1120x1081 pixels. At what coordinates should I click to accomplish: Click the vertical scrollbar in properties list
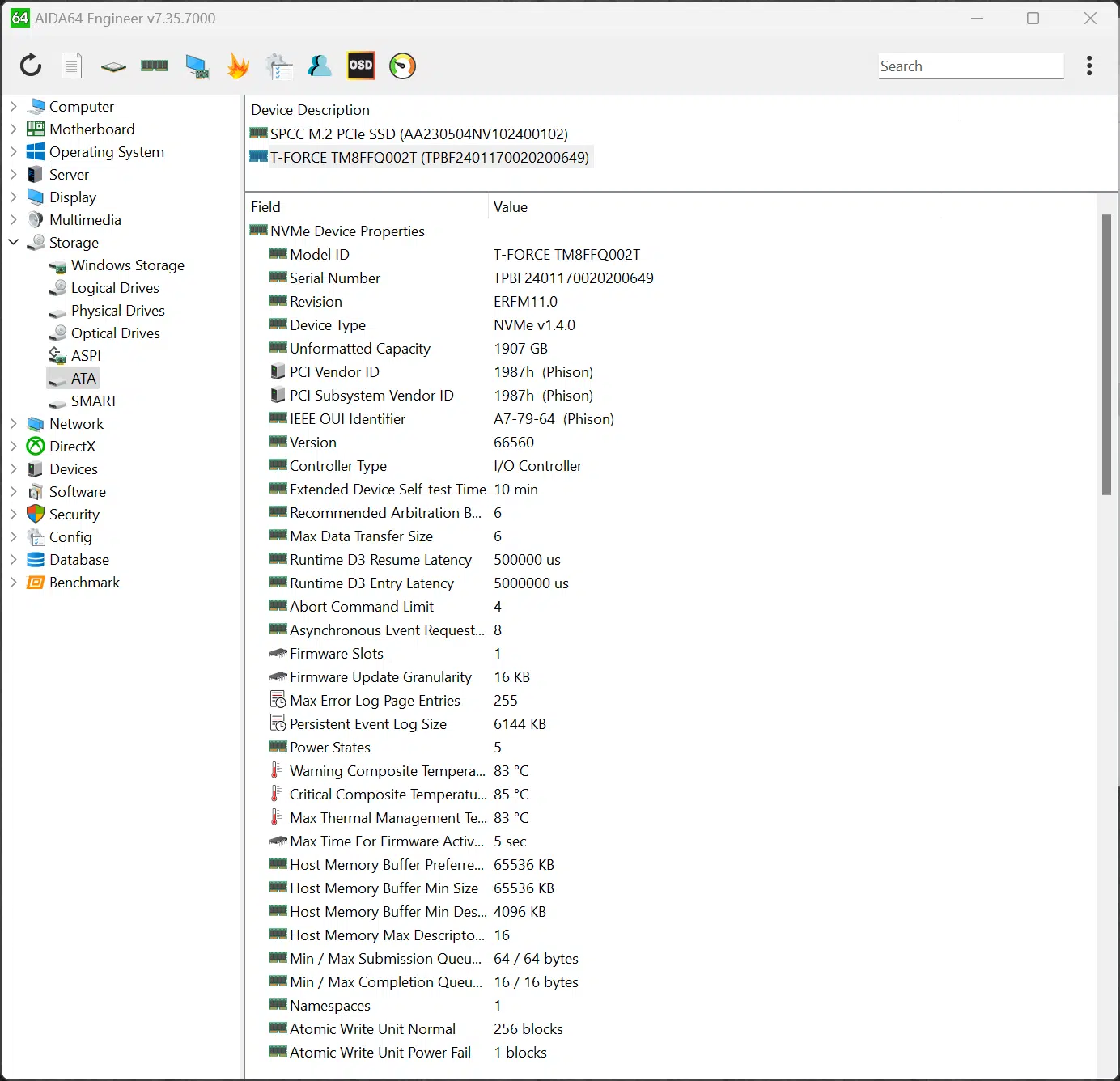coord(1106,354)
